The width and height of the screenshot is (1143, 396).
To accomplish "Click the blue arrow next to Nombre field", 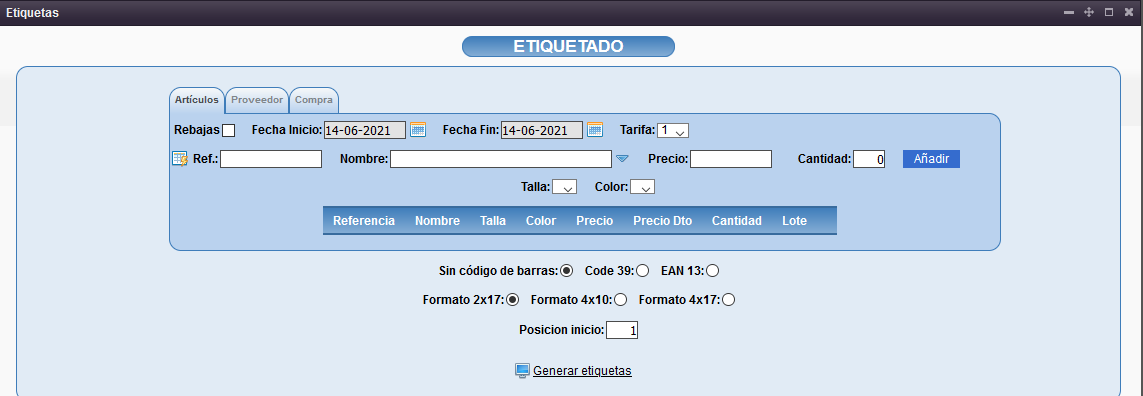I will (622, 158).
